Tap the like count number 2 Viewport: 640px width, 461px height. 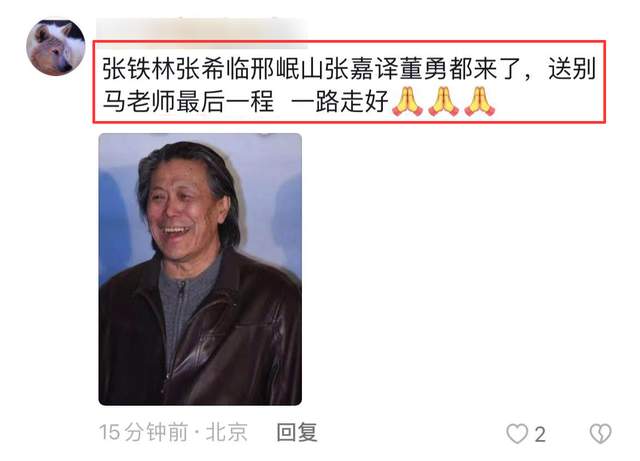point(540,434)
